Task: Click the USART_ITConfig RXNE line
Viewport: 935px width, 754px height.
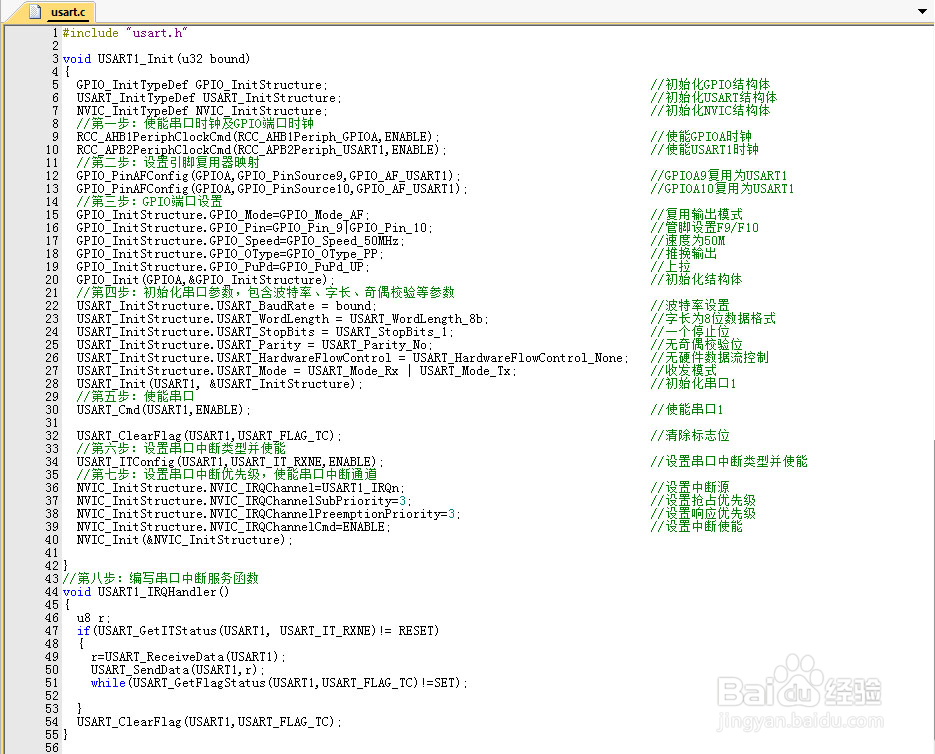Action: [230, 462]
